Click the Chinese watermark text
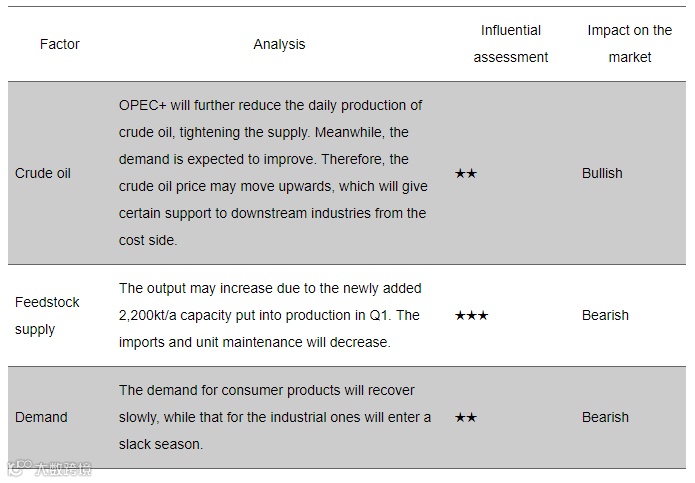The width and height of the screenshot is (695, 483). point(63,469)
